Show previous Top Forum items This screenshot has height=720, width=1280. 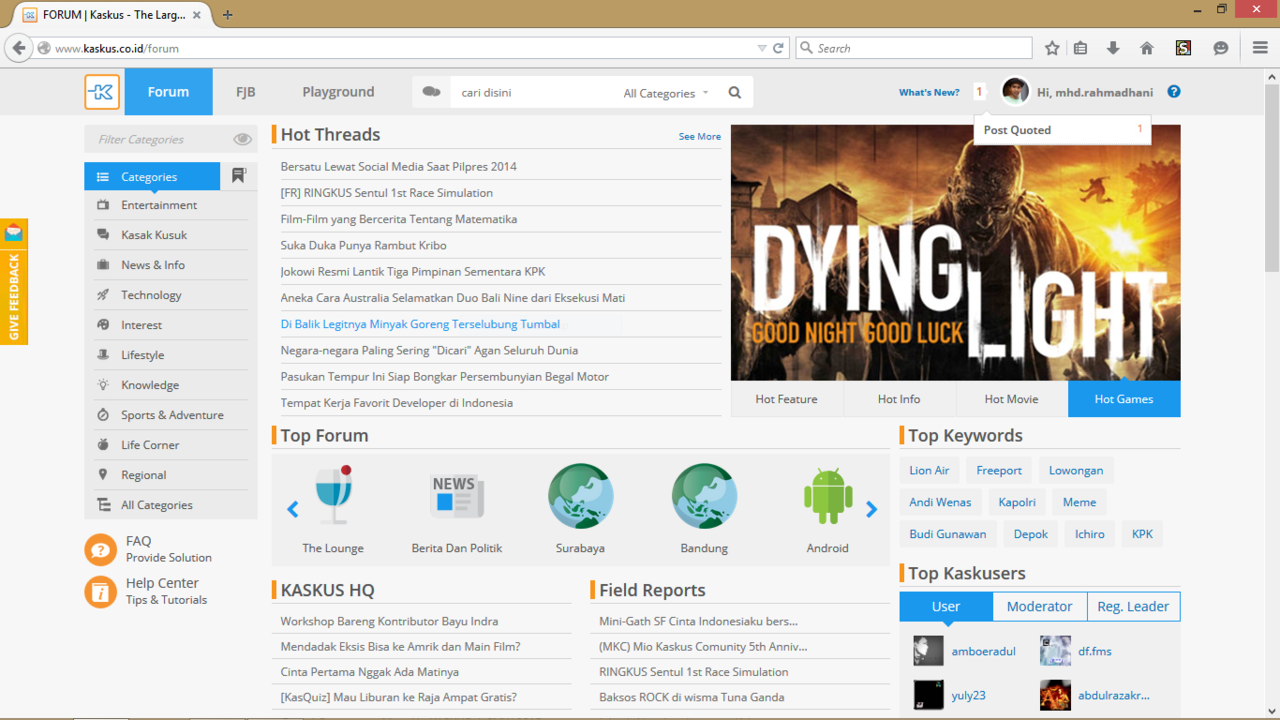293,509
